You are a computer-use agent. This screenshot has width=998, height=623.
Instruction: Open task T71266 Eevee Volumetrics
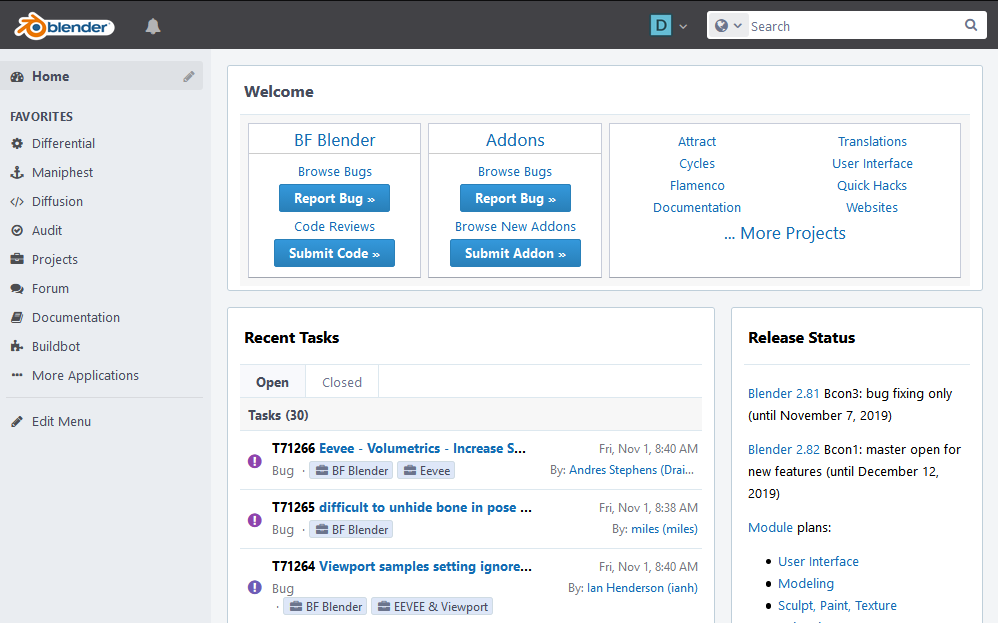coord(422,448)
